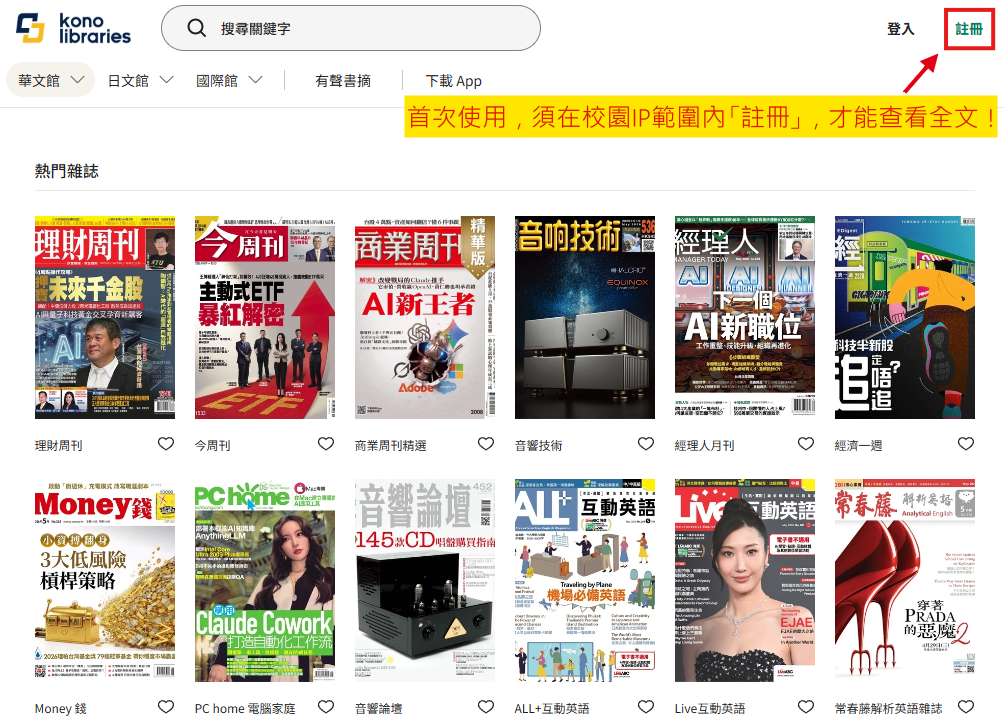Favorite 經理人月刊 with heart icon

(806, 444)
